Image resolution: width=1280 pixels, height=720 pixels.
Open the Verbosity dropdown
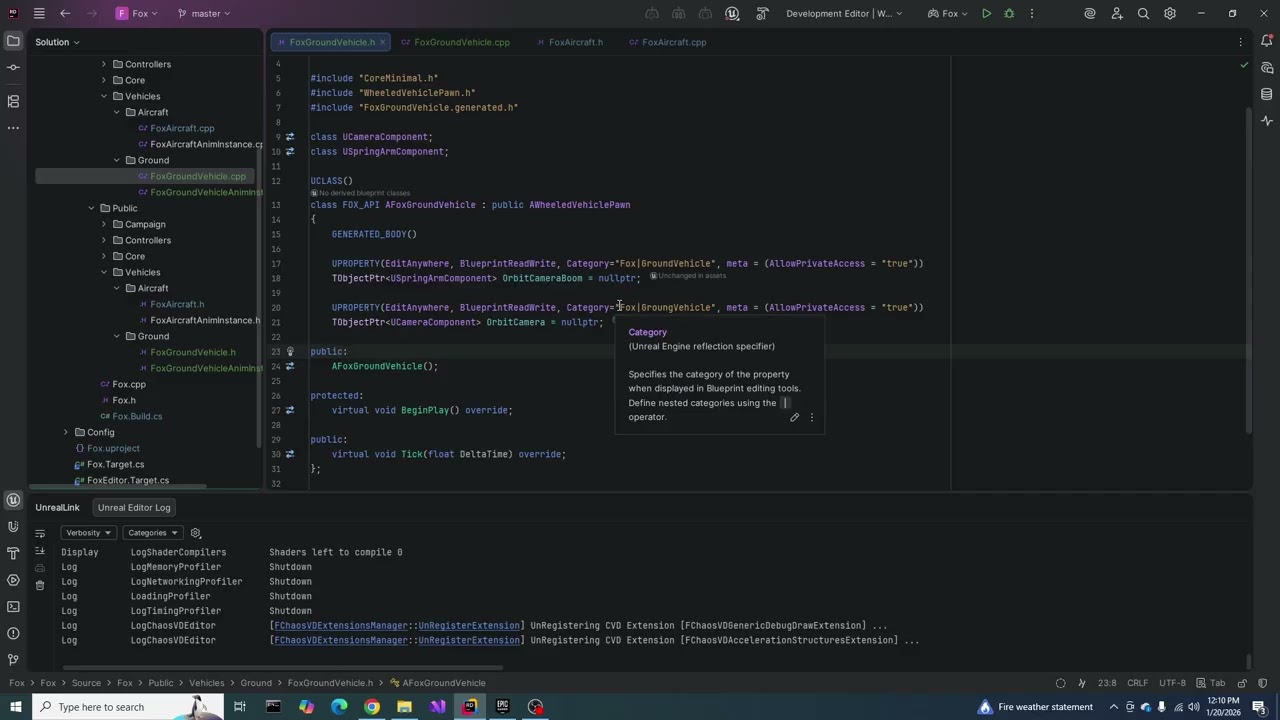point(88,533)
